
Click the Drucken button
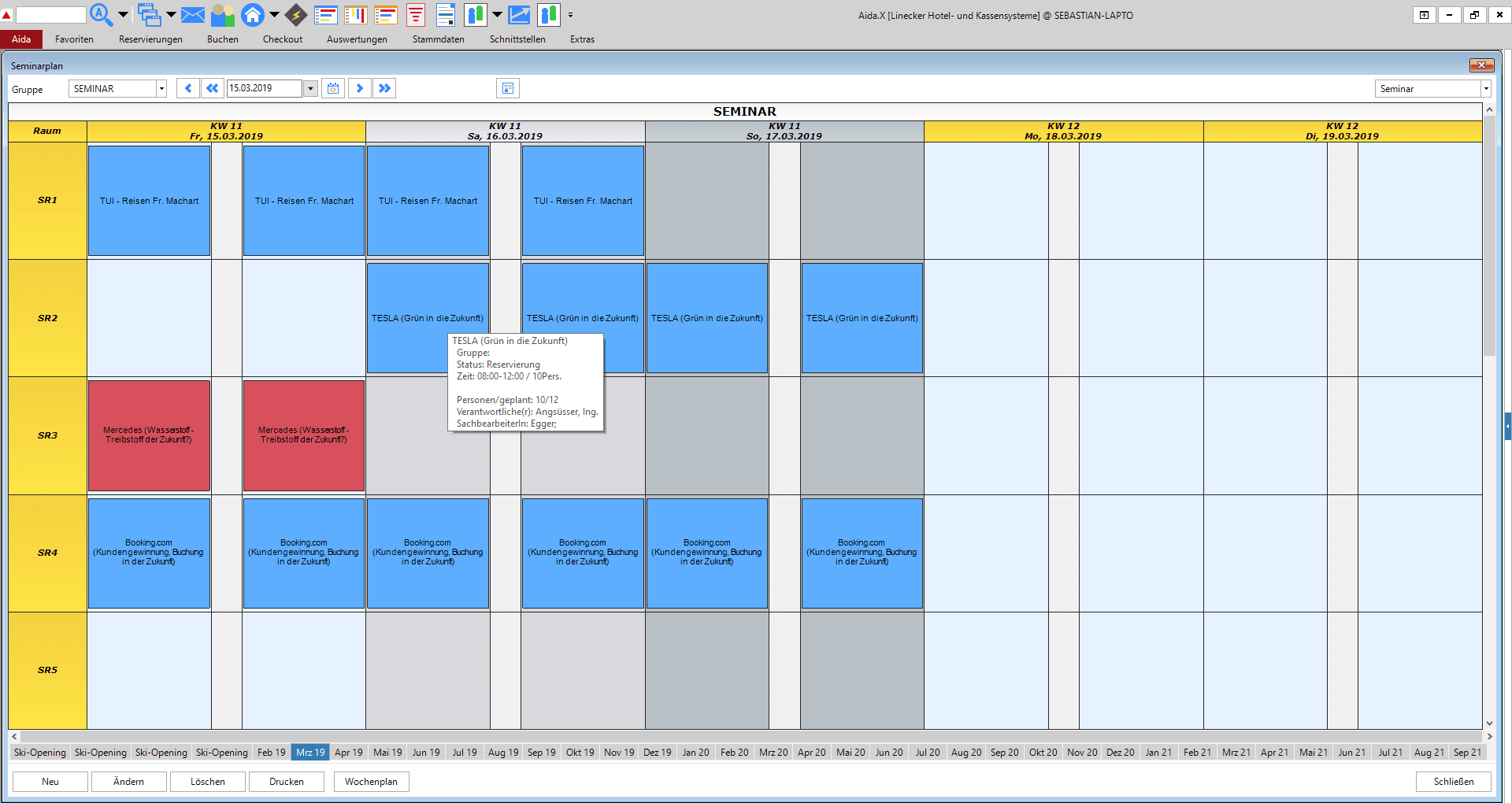pos(287,781)
